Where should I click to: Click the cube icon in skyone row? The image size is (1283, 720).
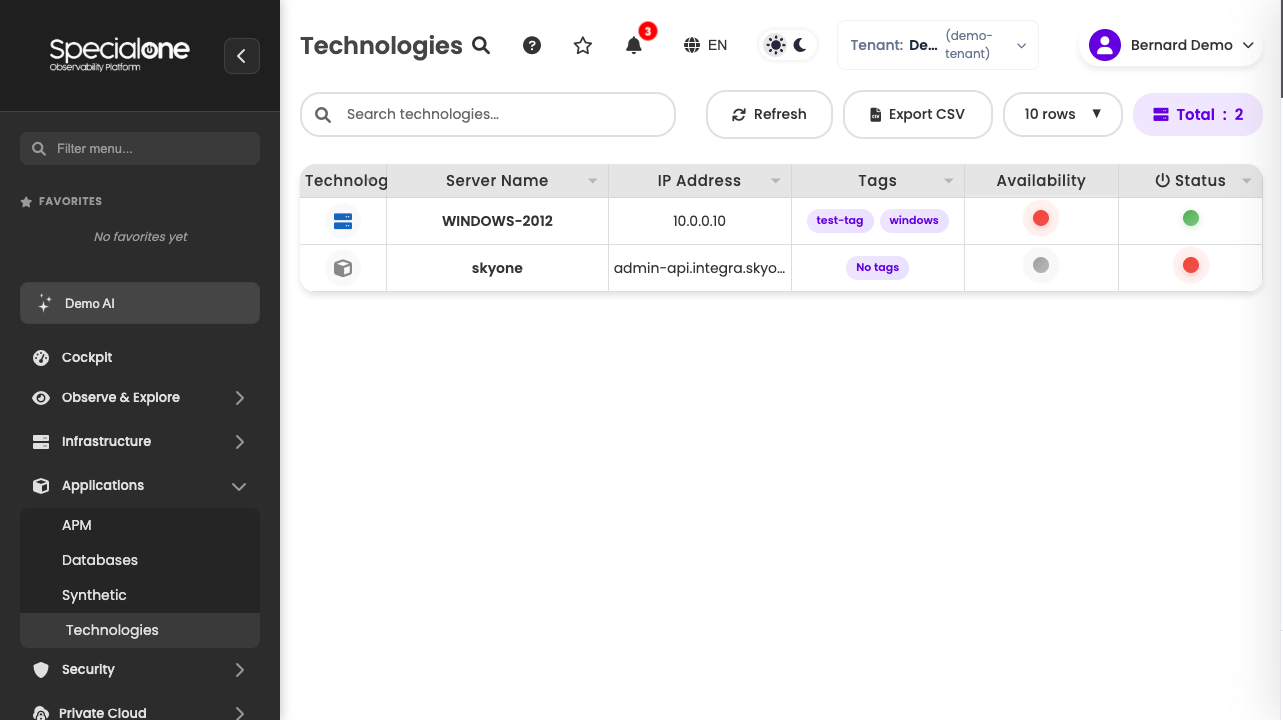click(x=343, y=268)
